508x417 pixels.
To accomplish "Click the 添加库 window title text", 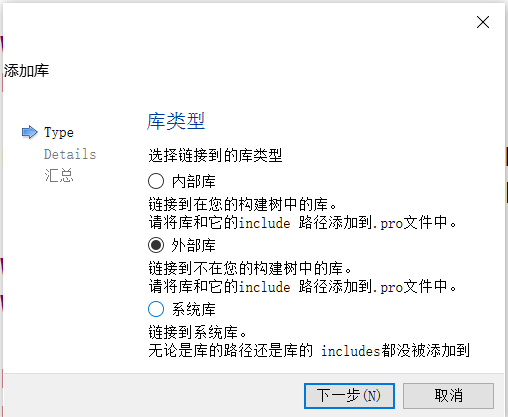I will click(26, 71).
